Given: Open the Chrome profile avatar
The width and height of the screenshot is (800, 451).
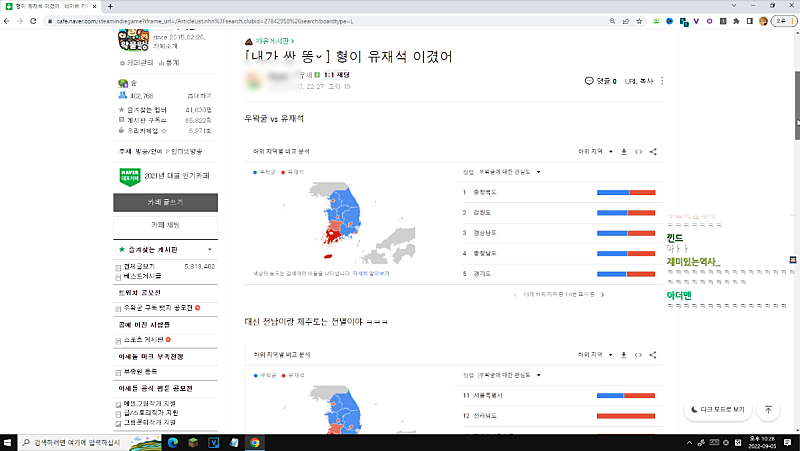Looking at the screenshot, I should tap(763, 21).
